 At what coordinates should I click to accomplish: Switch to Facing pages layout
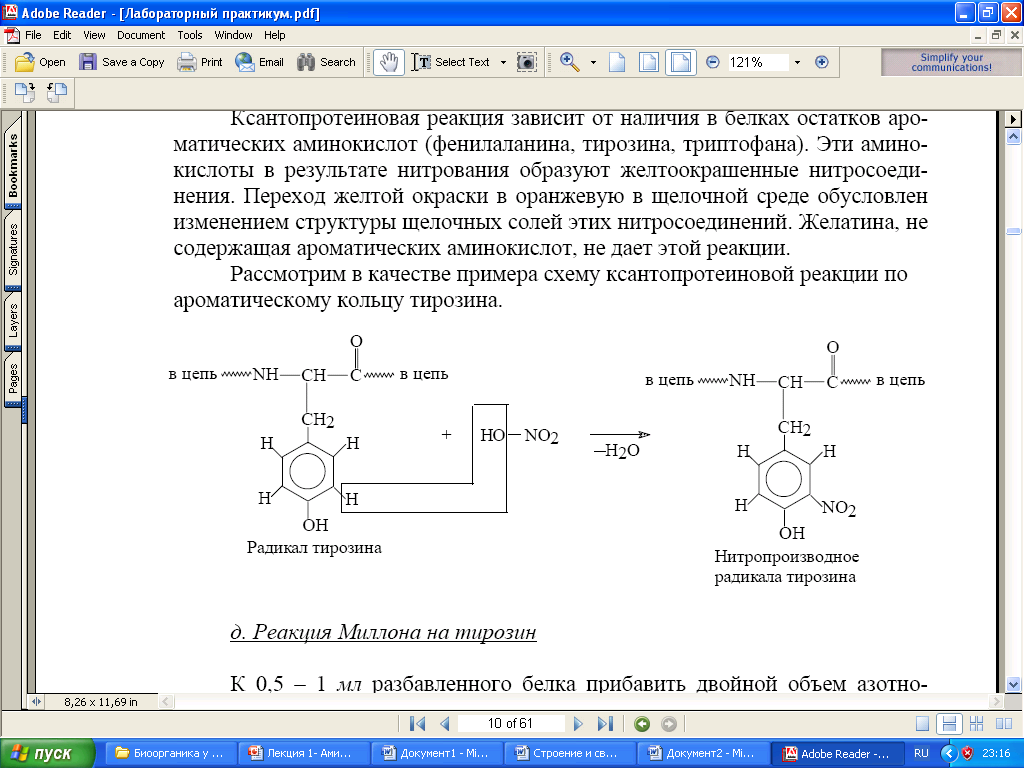click(x=1004, y=724)
